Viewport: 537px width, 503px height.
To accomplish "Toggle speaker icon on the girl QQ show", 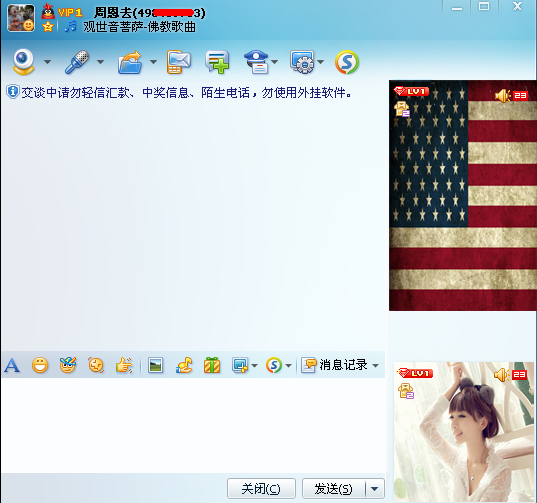I will [501, 375].
